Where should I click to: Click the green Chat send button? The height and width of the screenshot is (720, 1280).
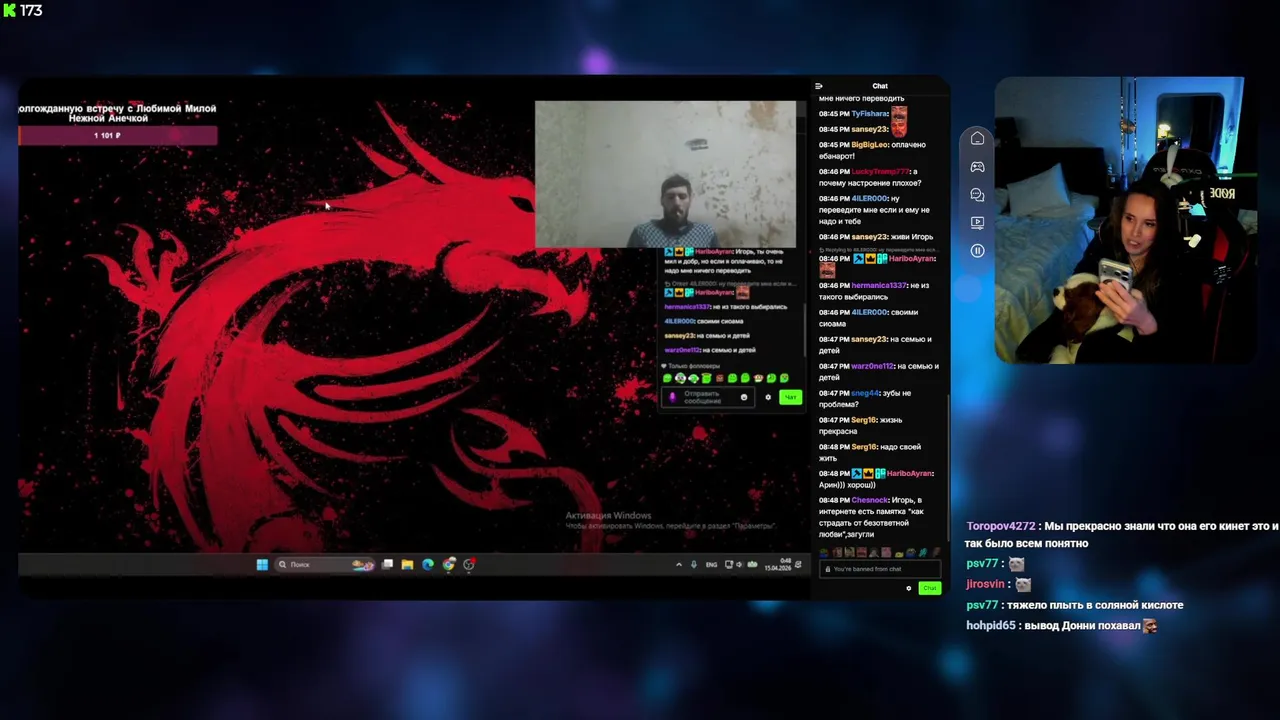(x=929, y=588)
